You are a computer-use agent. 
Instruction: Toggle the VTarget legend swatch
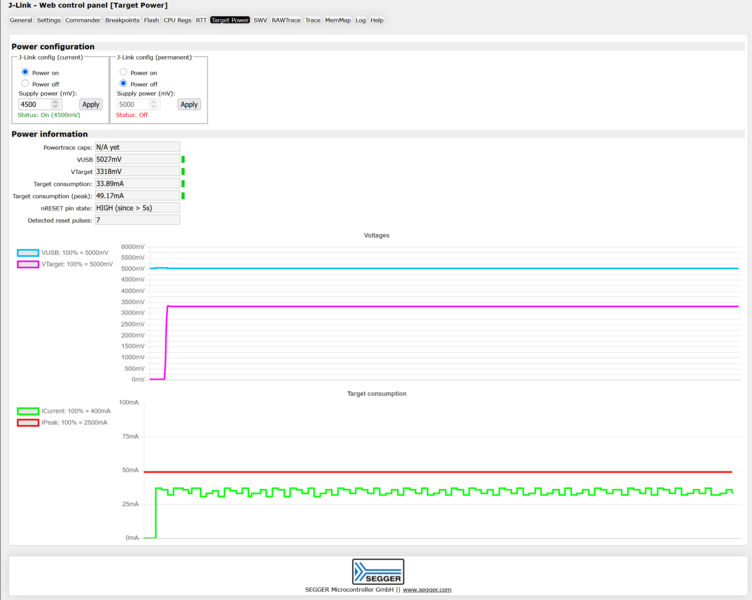click(x=28, y=264)
